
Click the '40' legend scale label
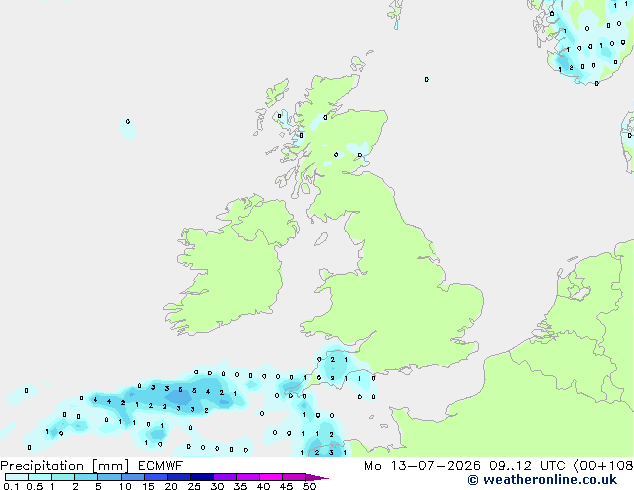pos(263,486)
